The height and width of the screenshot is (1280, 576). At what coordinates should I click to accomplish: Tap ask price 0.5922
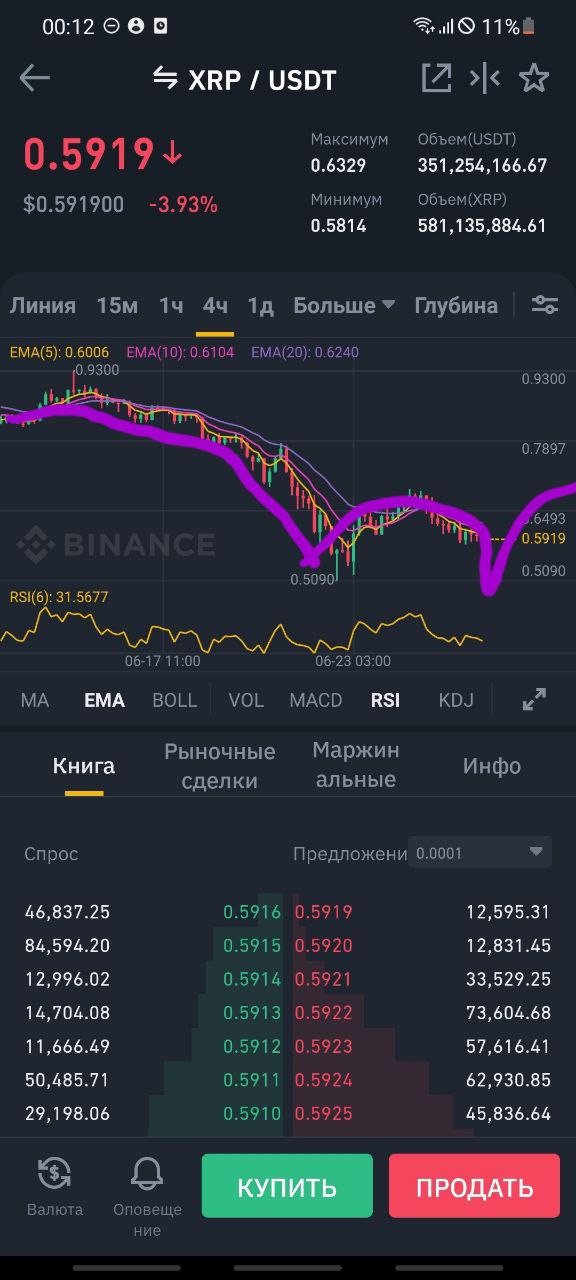323,1013
